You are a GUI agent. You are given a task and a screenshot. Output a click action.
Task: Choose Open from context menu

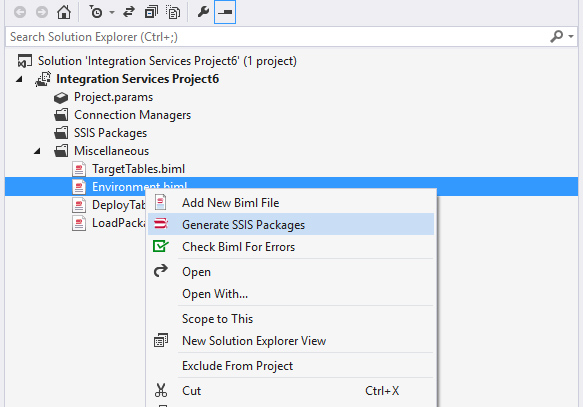coord(291,271)
